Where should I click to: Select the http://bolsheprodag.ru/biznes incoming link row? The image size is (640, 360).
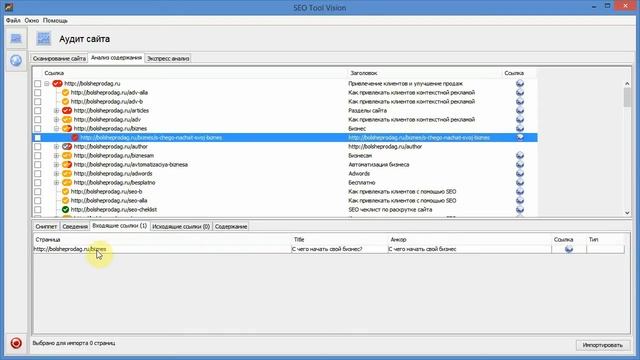point(329,249)
